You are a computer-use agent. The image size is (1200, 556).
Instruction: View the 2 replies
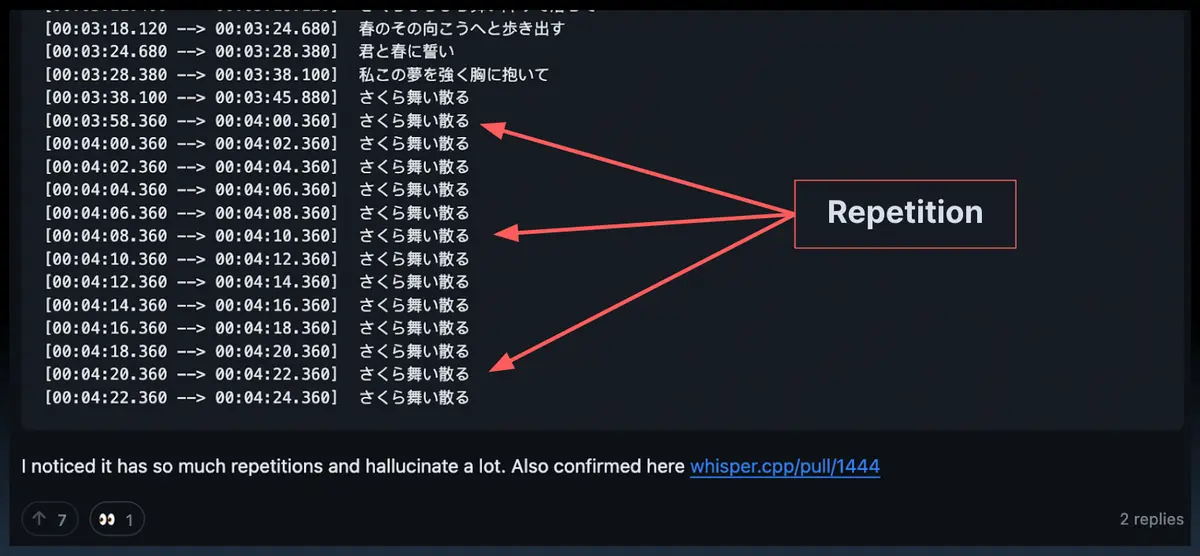1152,520
